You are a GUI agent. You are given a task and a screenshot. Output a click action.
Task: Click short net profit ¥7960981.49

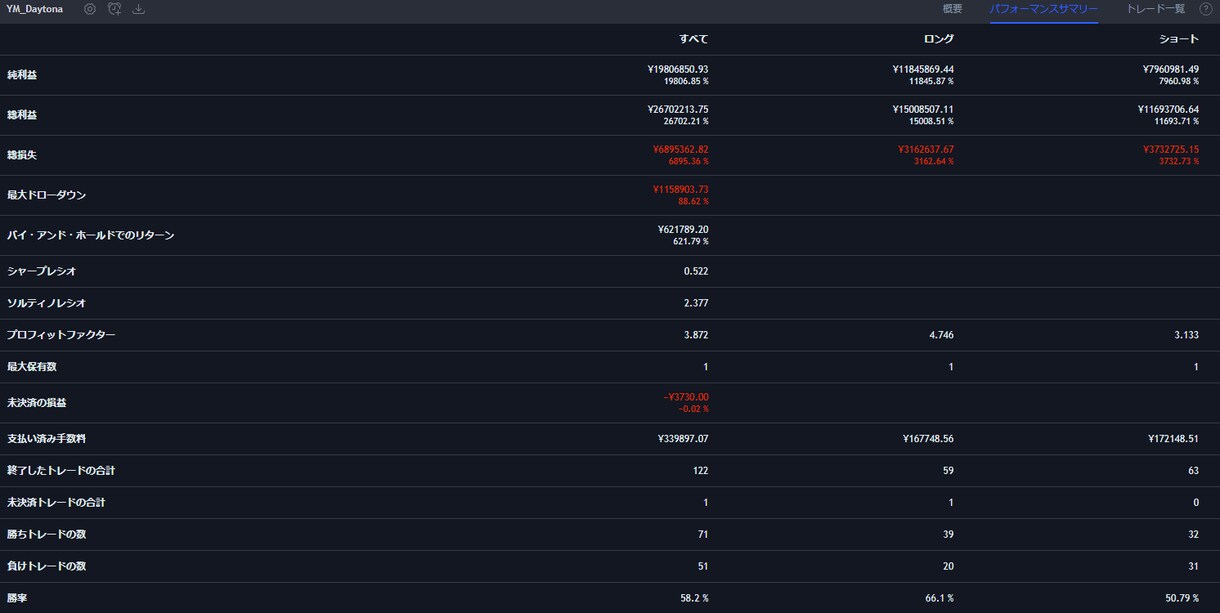[x=1171, y=69]
